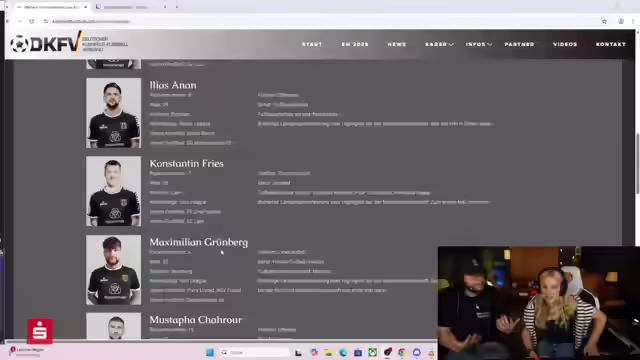The height and width of the screenshot is (360, 640).
Task: Click the browser address bar URL
Action: [x=91, y=21]
